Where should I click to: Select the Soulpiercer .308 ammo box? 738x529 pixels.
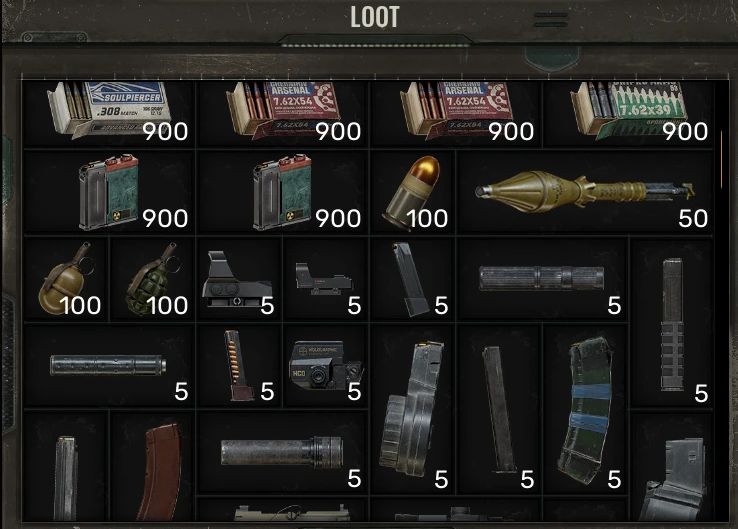(109, 113)
